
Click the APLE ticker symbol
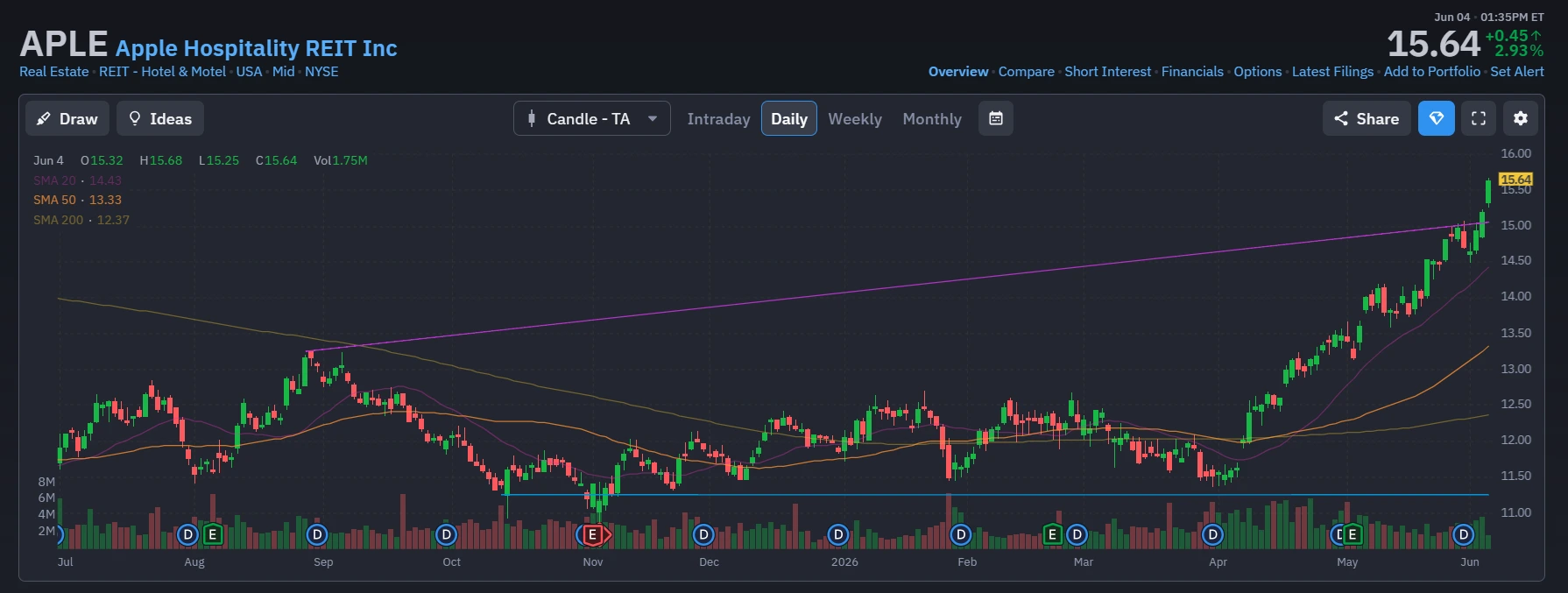click(x=64, y=44)
